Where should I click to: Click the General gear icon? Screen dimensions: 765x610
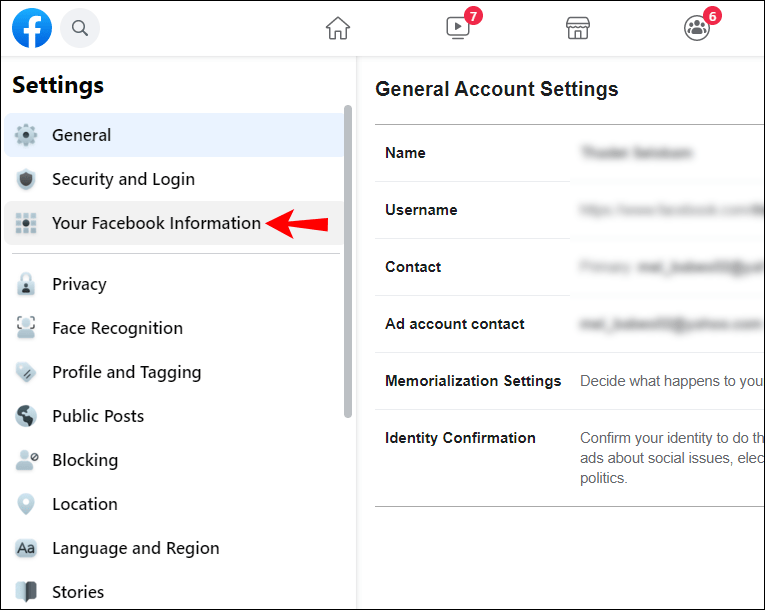click(26, 135)
